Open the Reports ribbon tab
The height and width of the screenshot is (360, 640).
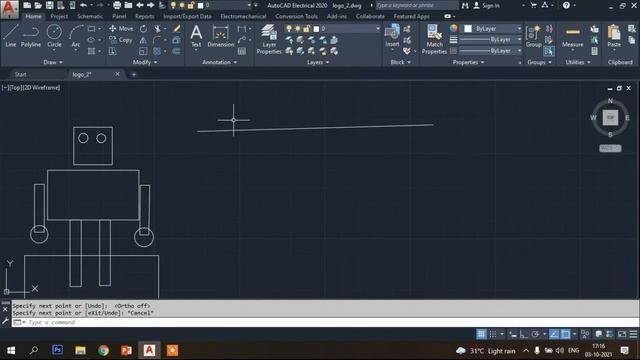pos(144,16)
